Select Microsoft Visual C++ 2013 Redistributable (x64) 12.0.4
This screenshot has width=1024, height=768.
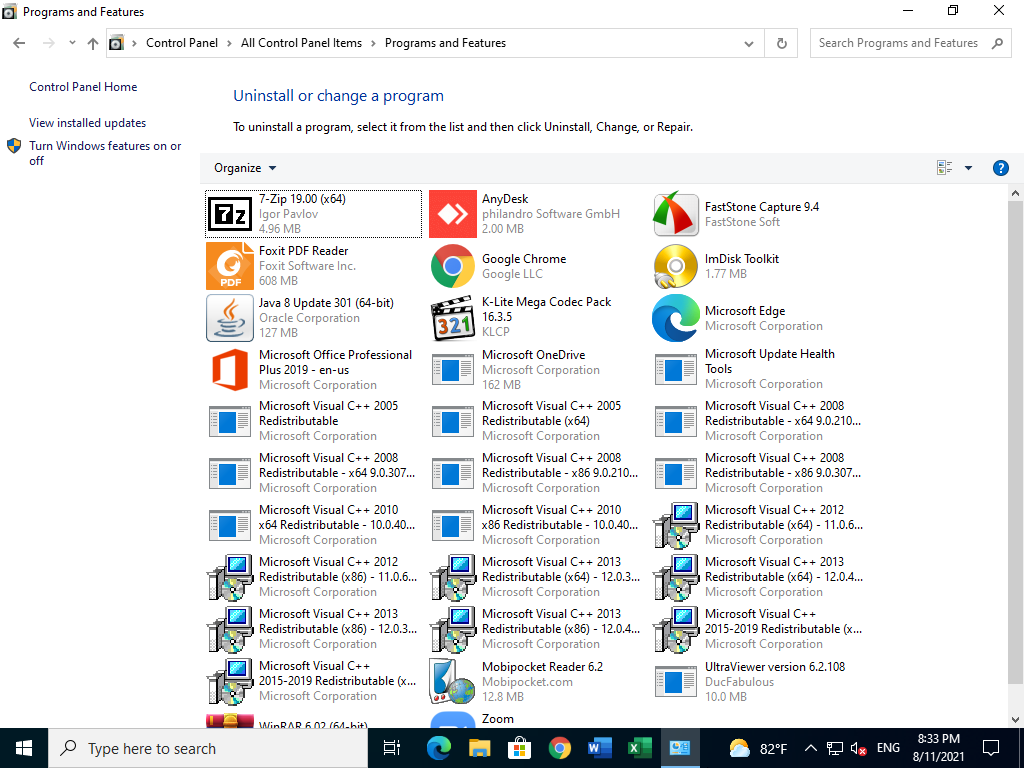point(760,577)
